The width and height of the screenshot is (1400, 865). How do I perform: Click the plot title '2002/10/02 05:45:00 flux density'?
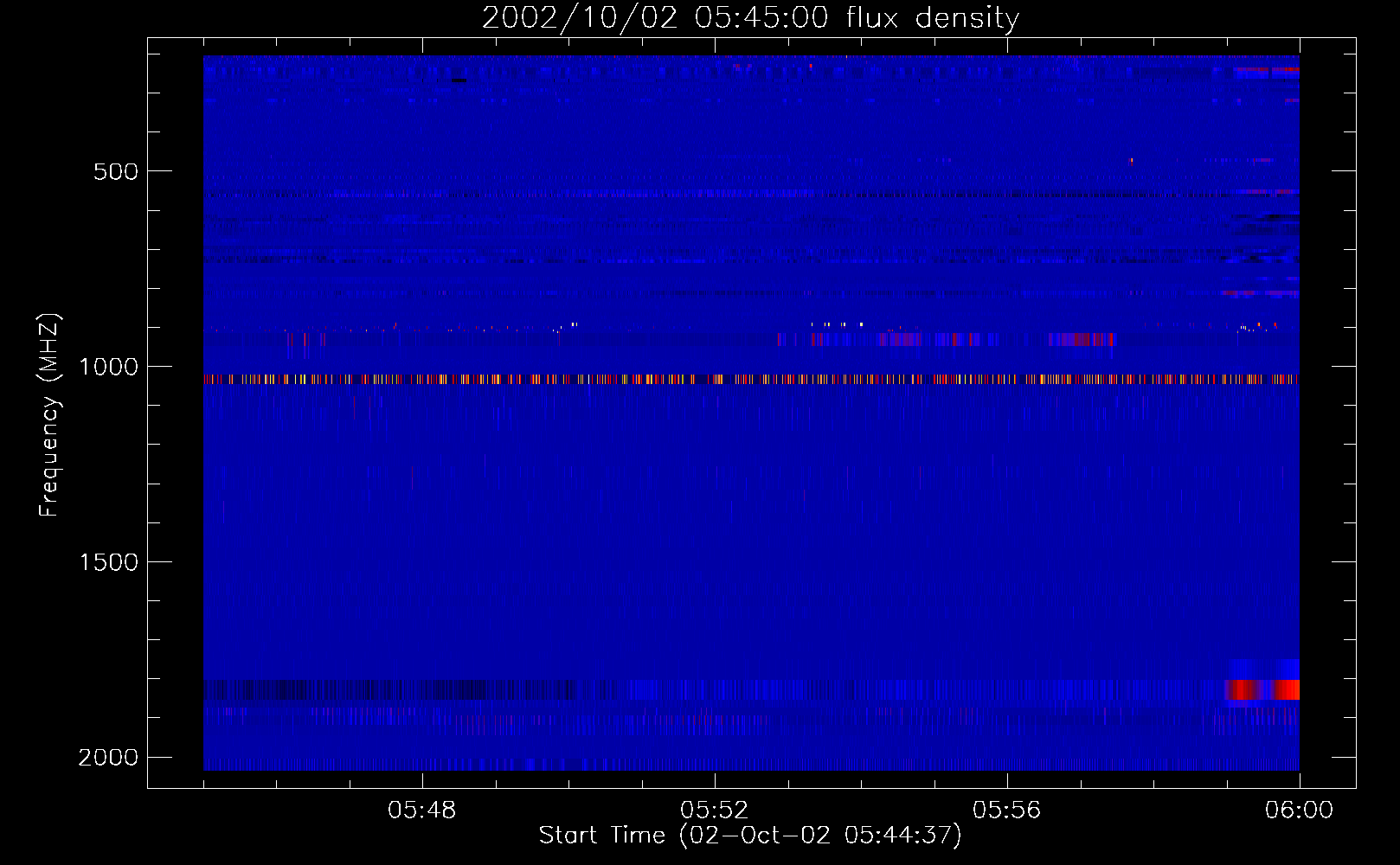750,18
